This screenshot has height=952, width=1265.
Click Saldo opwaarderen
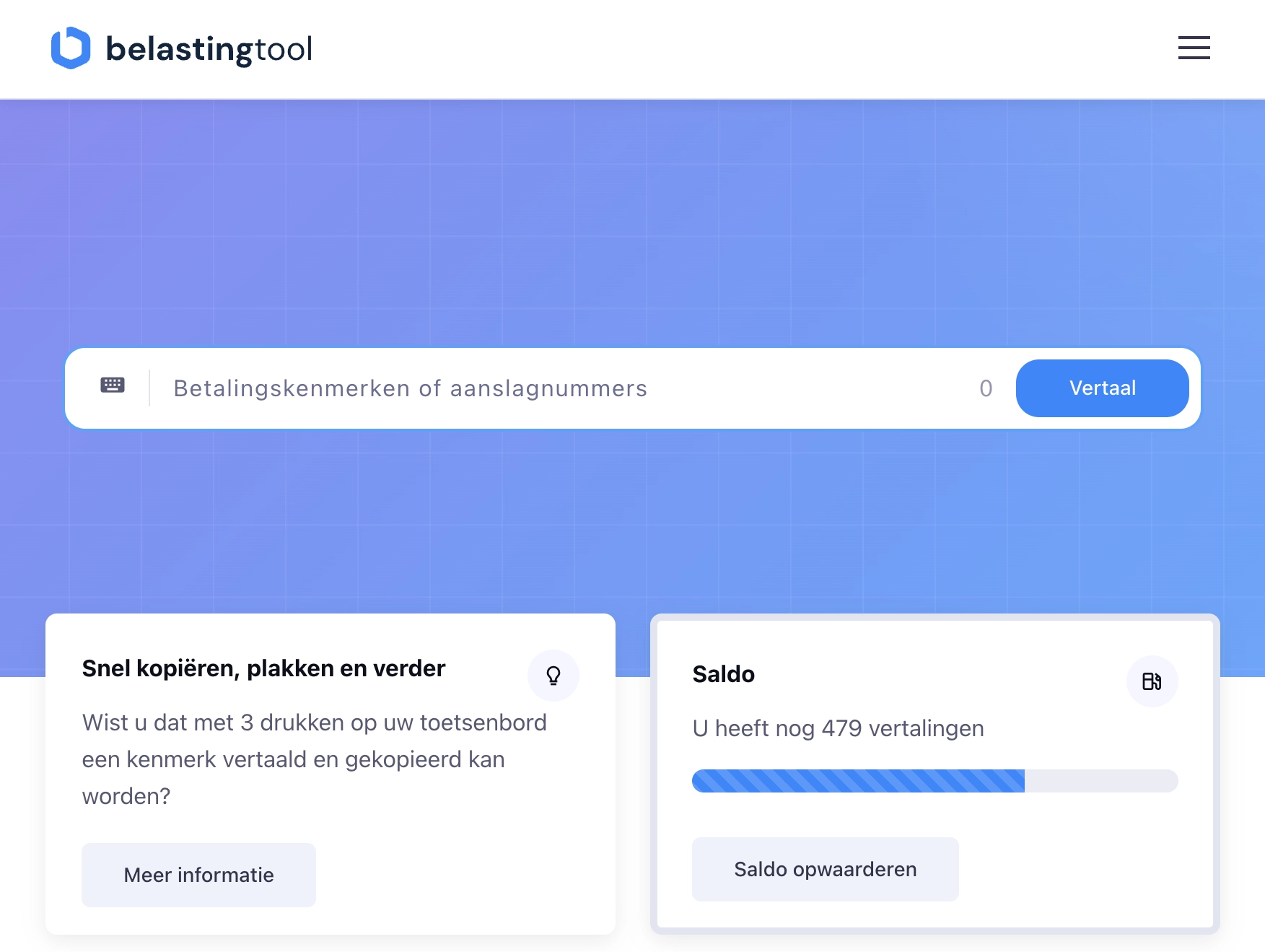click(825, 869)
